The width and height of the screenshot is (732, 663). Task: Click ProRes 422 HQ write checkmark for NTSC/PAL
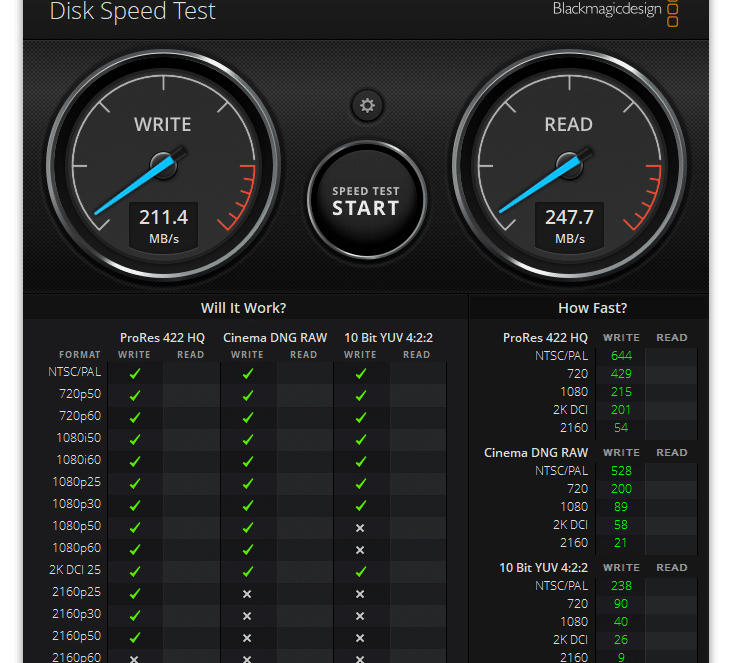(135, 374)
